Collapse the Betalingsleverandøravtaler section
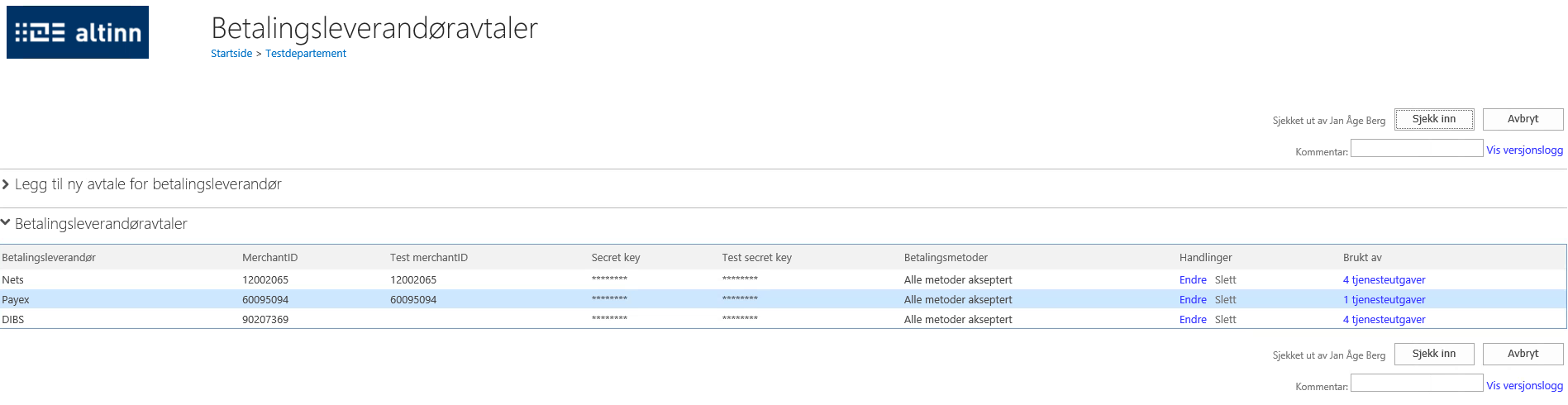Image resolution: width=1568 pixels, height=405 pixels. 94,224
